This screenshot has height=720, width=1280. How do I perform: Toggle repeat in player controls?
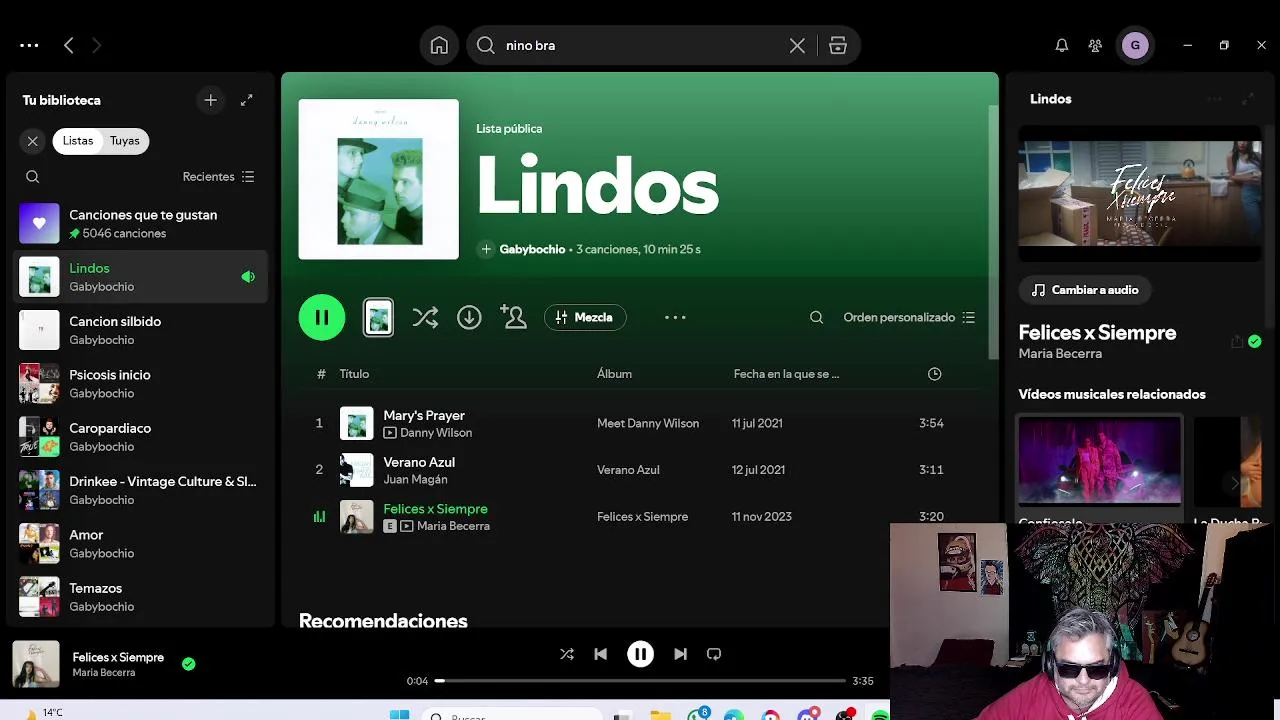pyautogui.click(x=714, y=654)
